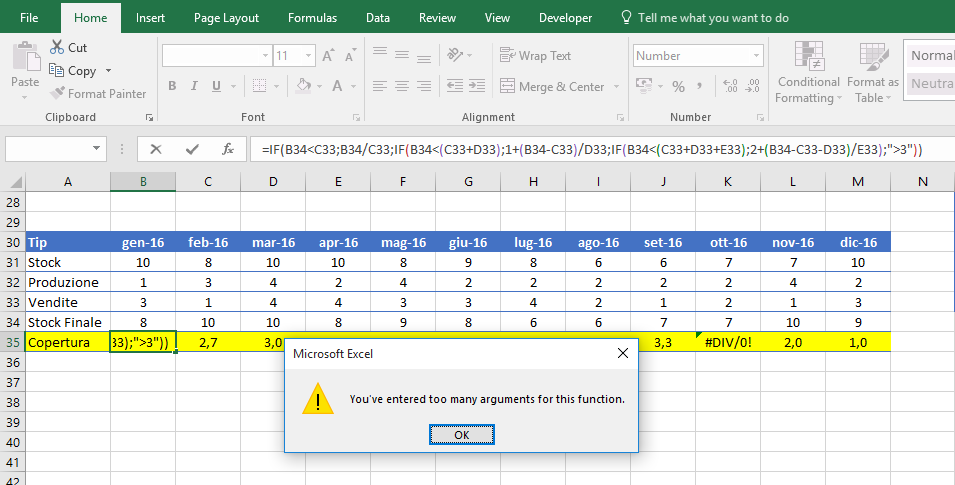Select the Format Painter brush

(57, 93)
